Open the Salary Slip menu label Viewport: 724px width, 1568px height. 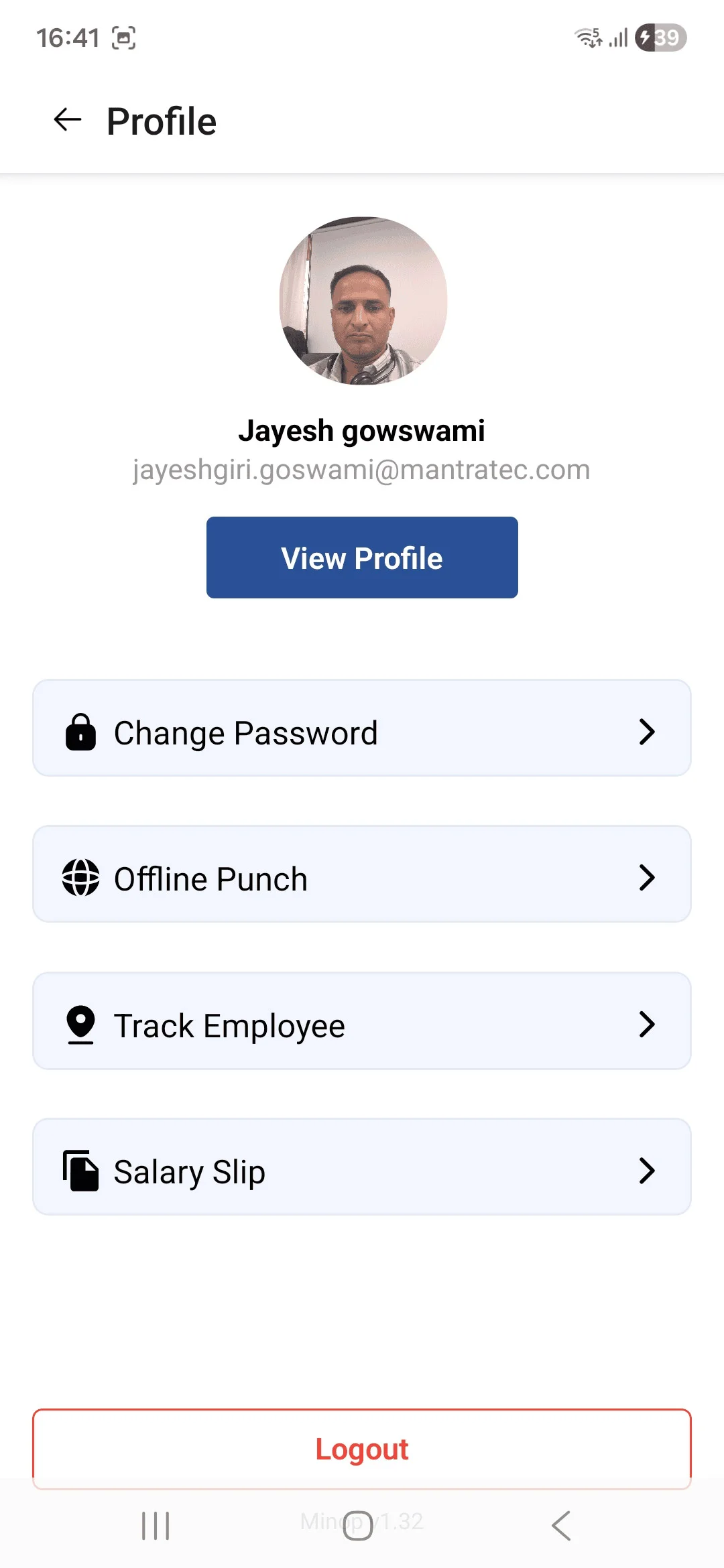[x=190, y=1172]
